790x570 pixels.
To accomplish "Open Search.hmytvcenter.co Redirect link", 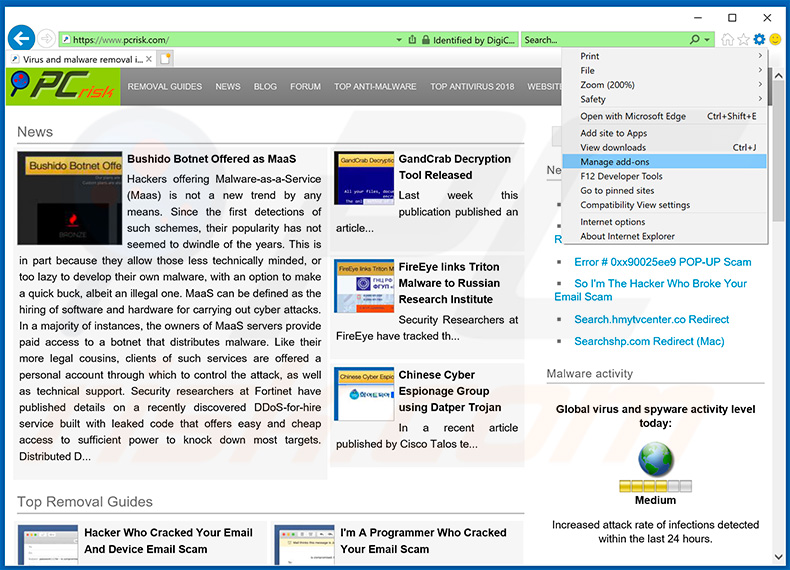I will click(x=651, y=320).
